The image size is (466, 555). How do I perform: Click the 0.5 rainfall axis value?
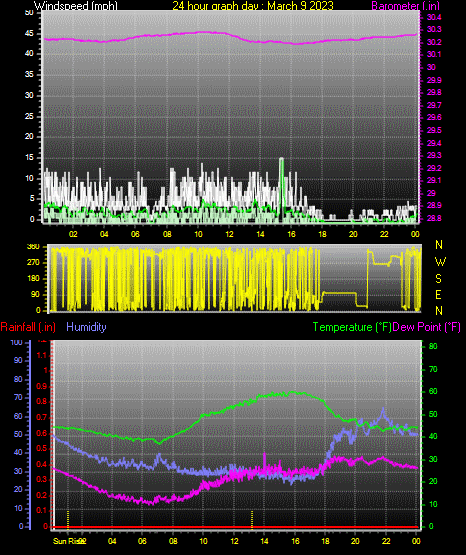(x=42, y=448)
